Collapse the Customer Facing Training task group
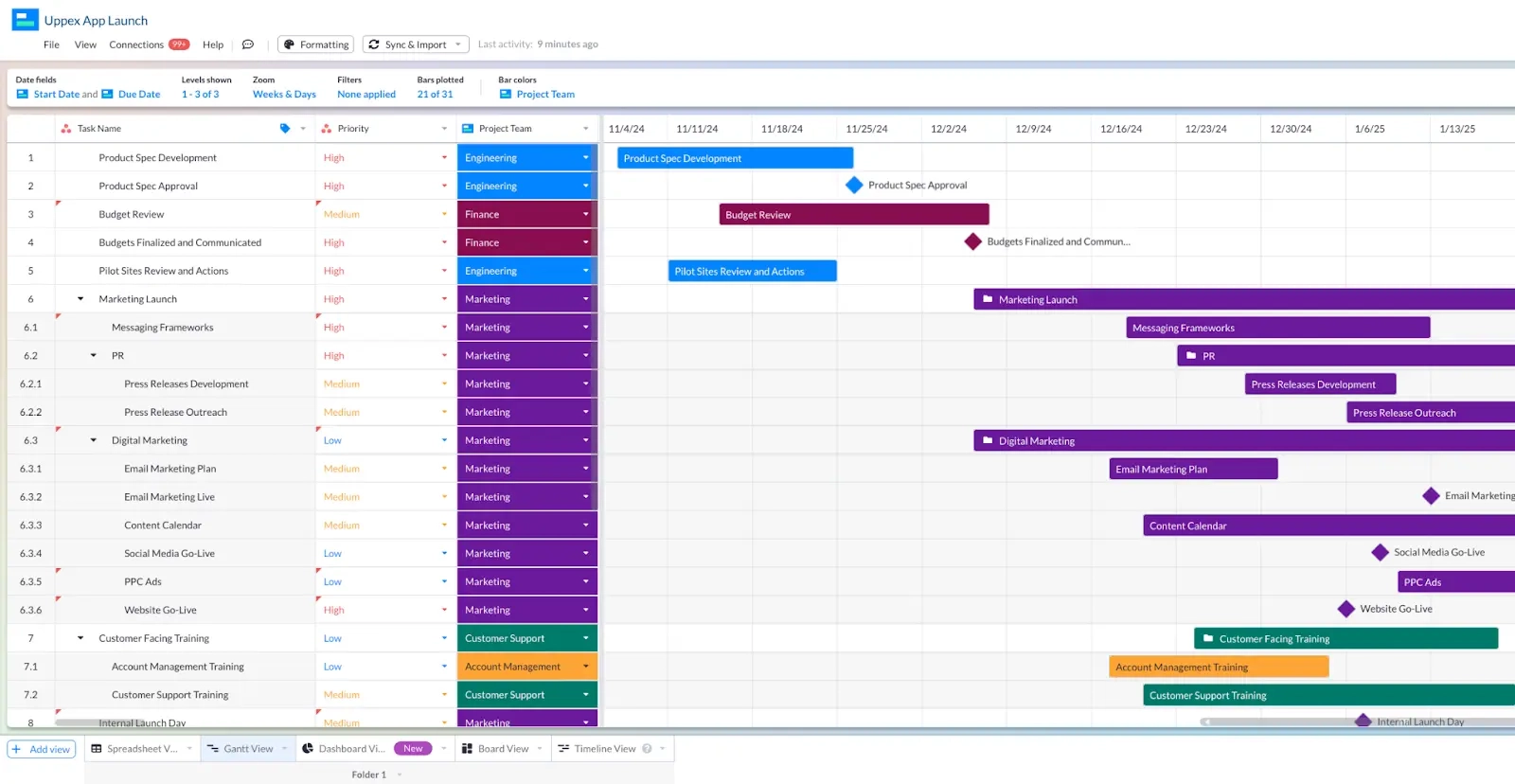 [80, 638]
